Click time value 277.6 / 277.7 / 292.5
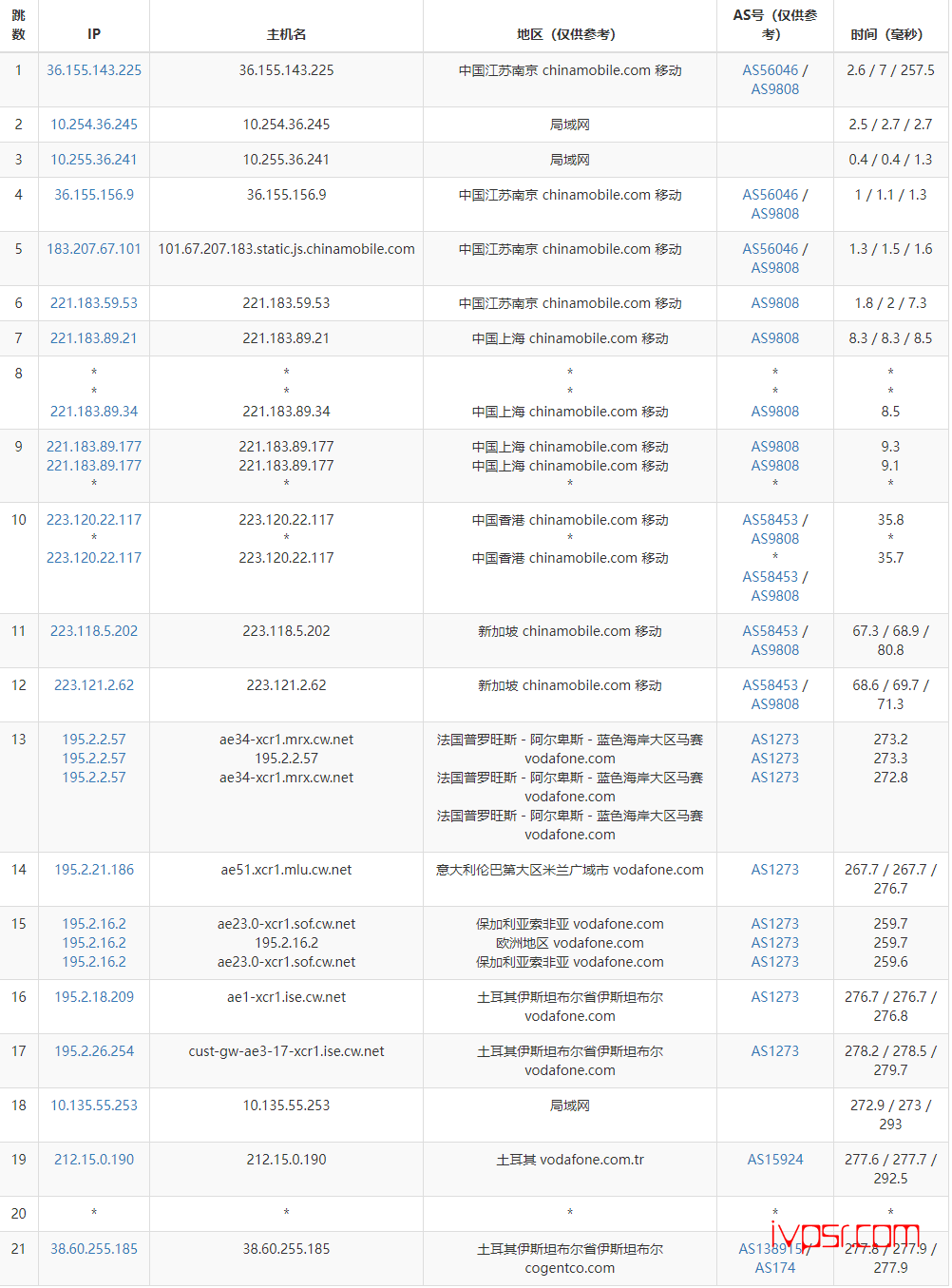The height and width of the screenshot is (1288, 952). (x=890, y=1169)
